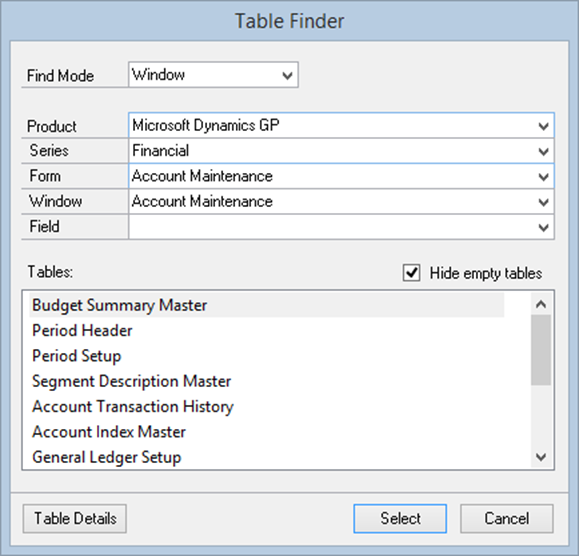Expand the Product dropdown arrow

(543, 126)
